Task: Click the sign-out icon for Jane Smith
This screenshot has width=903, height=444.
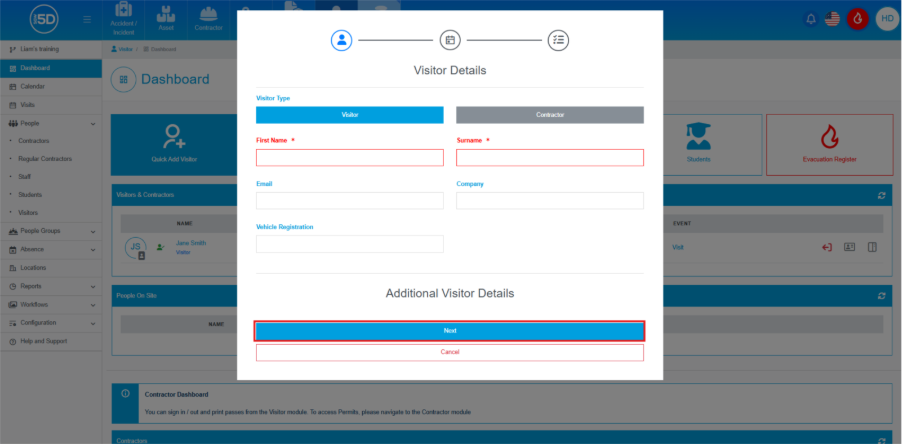Action: (x=827, y=247)
